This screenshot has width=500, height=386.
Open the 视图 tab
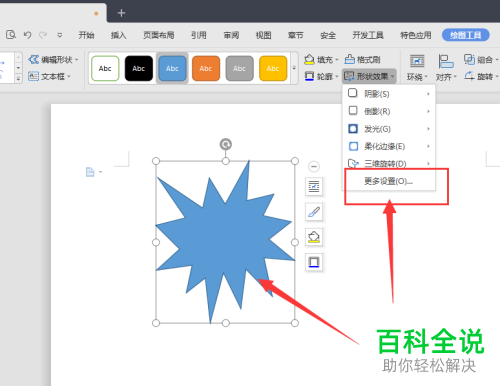pos(263,35)
